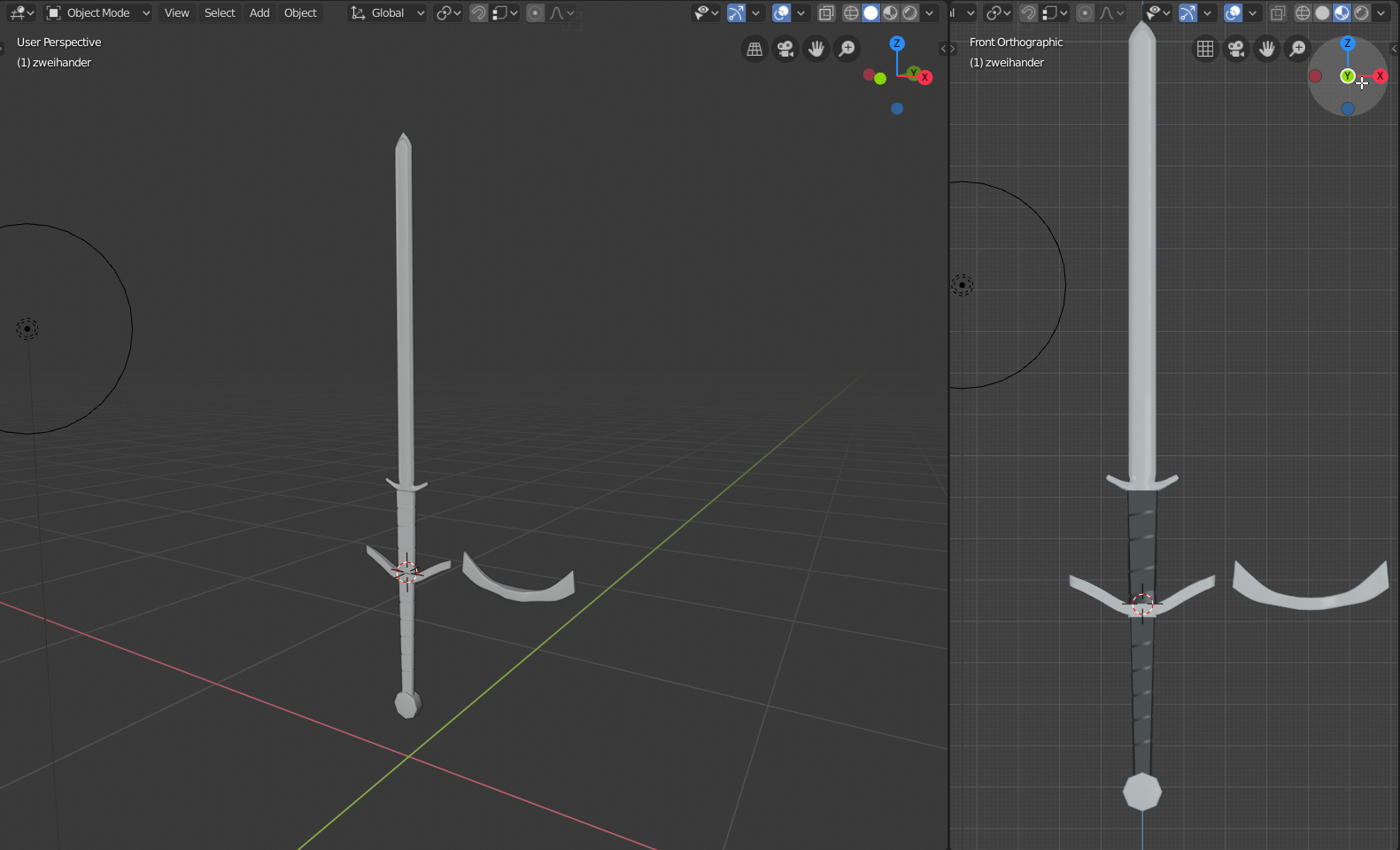Viewport: 1400px width, 850px height.
Task: Toggle camera view in User Perspective viewport
Action: pos(785,49)
